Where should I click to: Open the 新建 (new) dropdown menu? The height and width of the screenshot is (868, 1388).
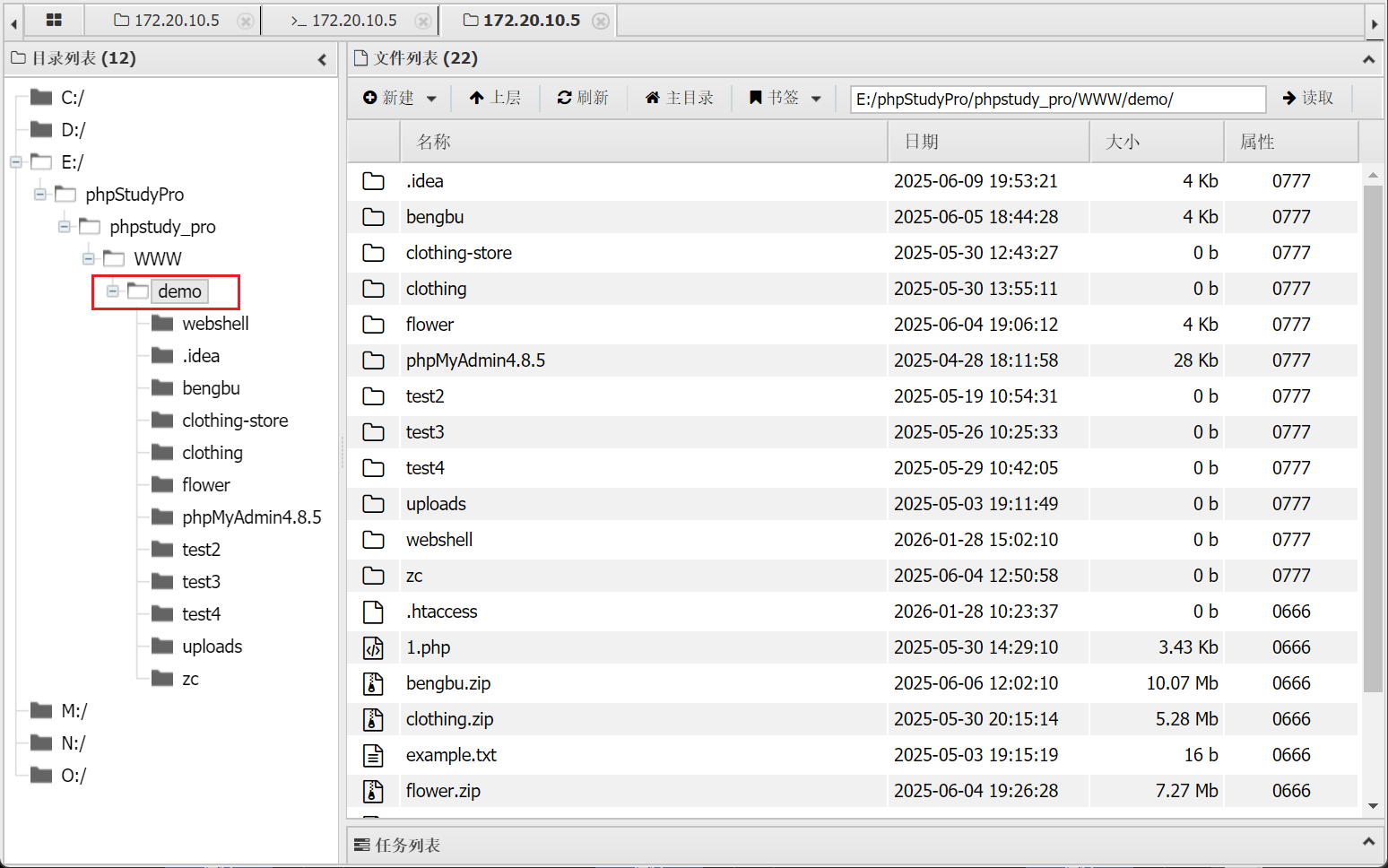click(x=400, y=98)
